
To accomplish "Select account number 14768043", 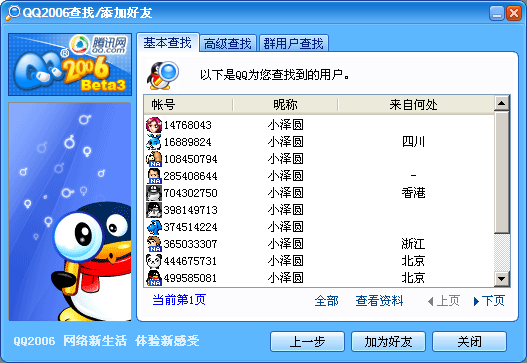I will click(x=188, y=125).
